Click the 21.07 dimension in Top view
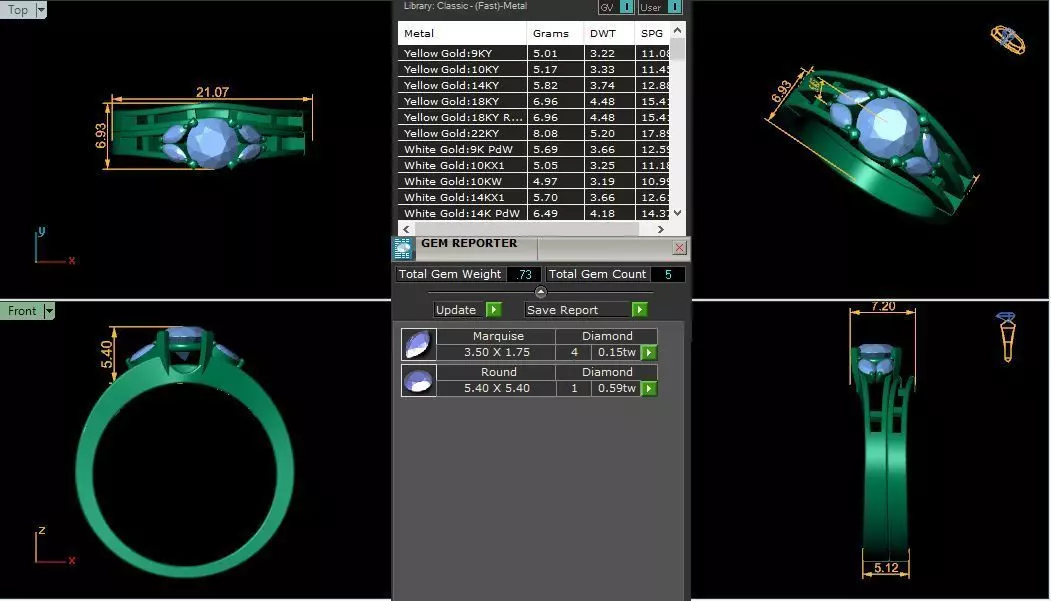Viewport: 1051px width, 601px height. click(x=212, y=92)
